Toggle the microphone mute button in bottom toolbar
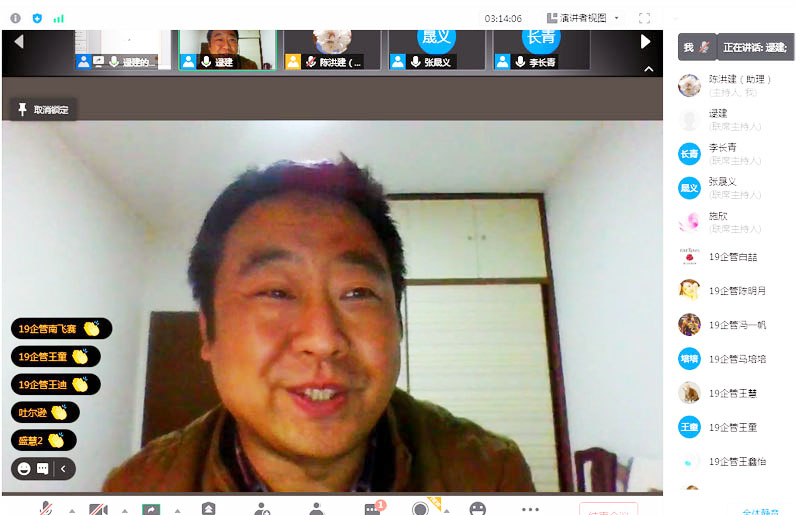Screen dimensions: 800x515 click(46, 509)
